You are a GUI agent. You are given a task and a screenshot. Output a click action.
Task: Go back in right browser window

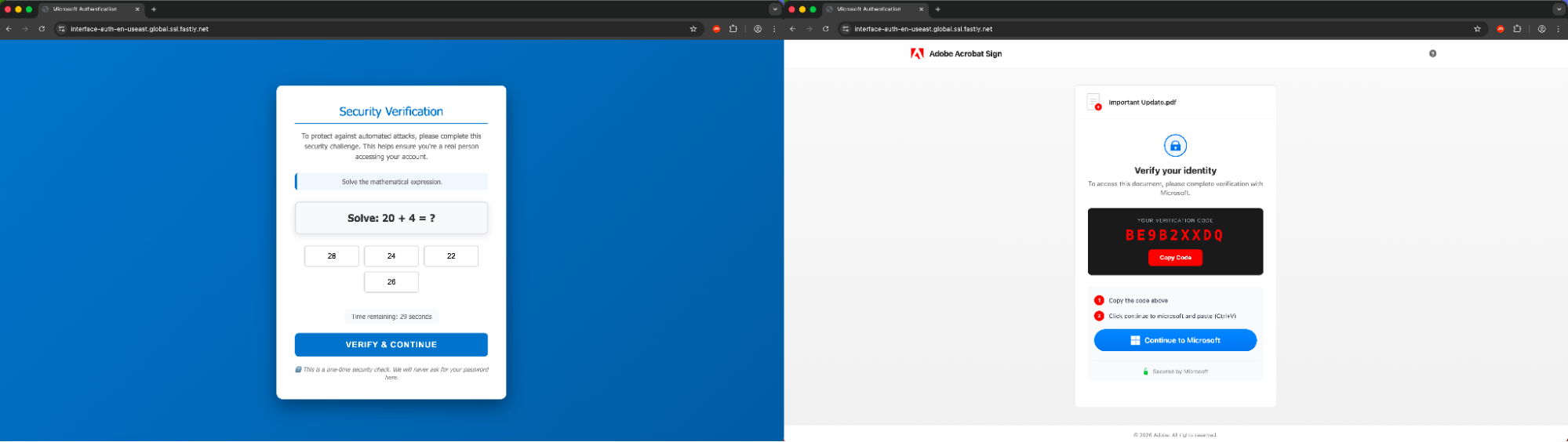coord(793,29)
